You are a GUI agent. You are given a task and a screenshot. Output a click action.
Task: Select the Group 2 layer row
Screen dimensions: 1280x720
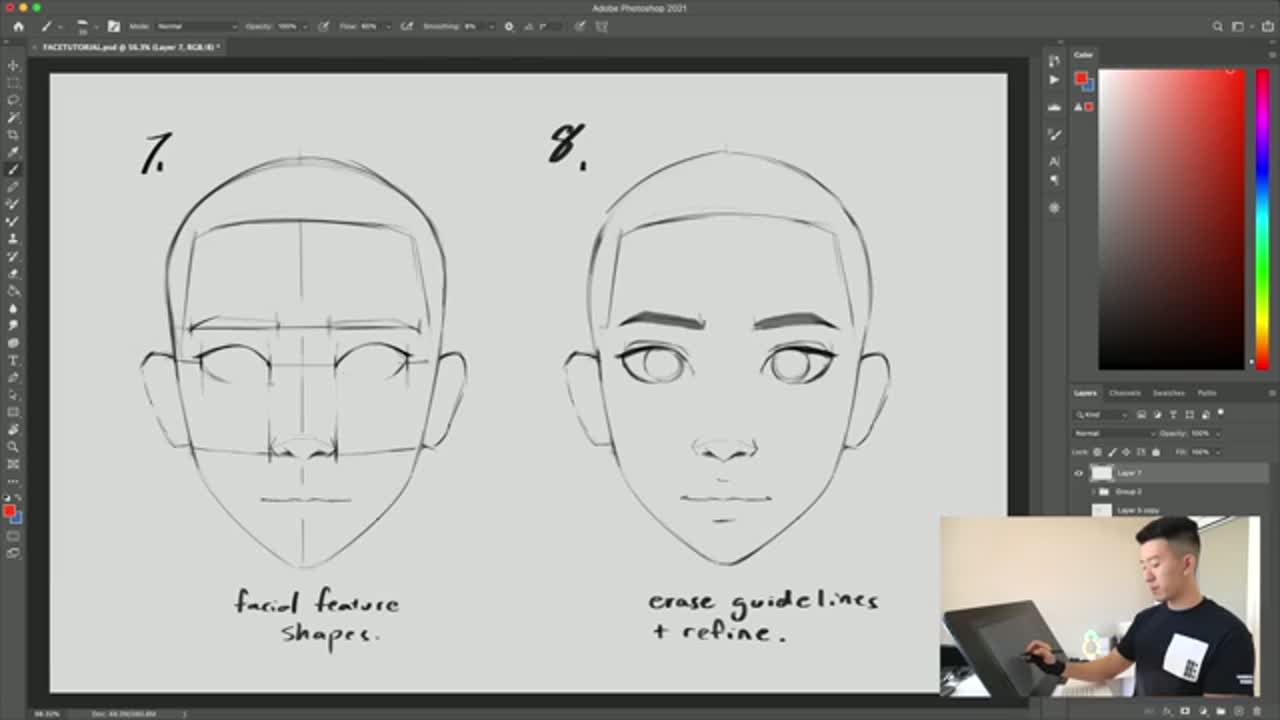coord(1170,492)
